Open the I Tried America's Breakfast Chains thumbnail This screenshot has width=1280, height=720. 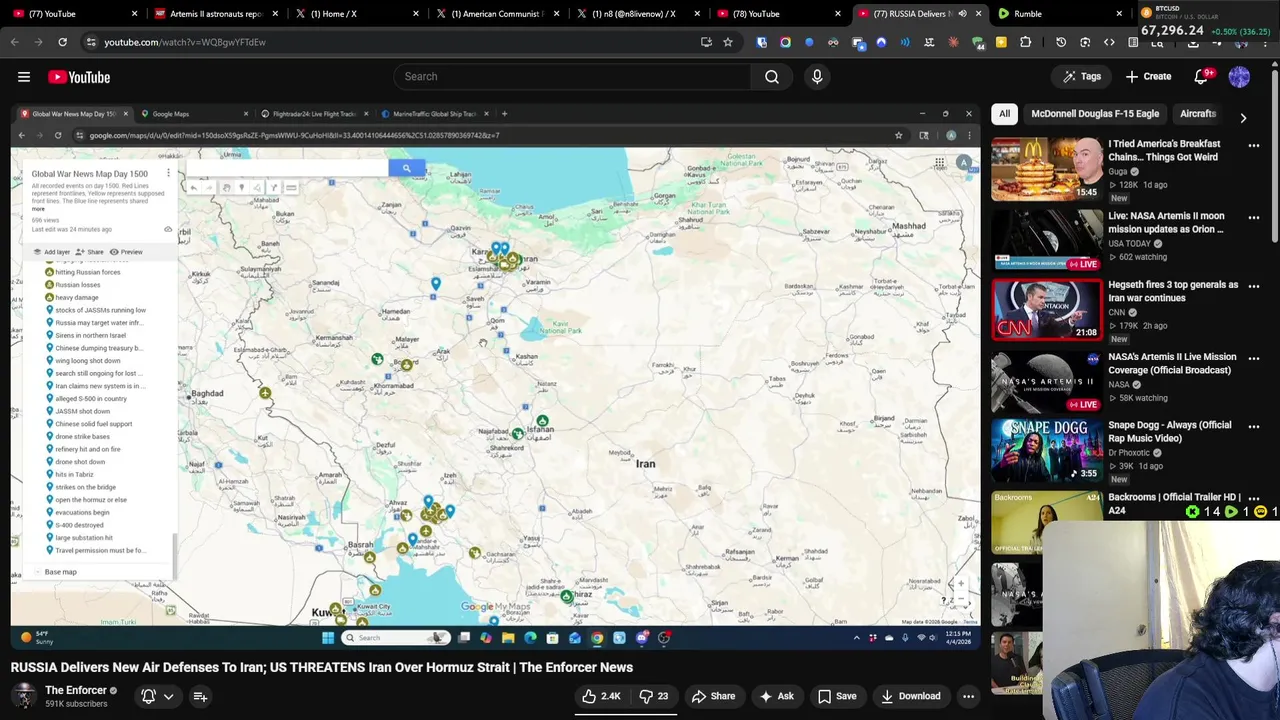1046,169
